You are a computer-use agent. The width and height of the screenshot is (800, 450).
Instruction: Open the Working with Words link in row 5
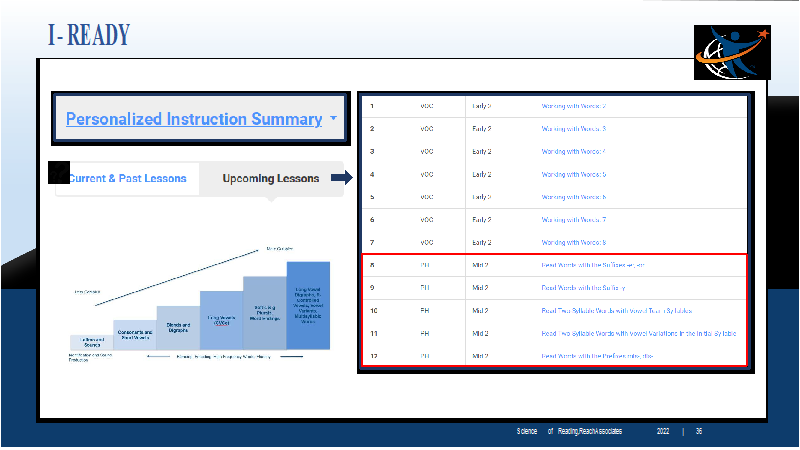coord(573,197)
